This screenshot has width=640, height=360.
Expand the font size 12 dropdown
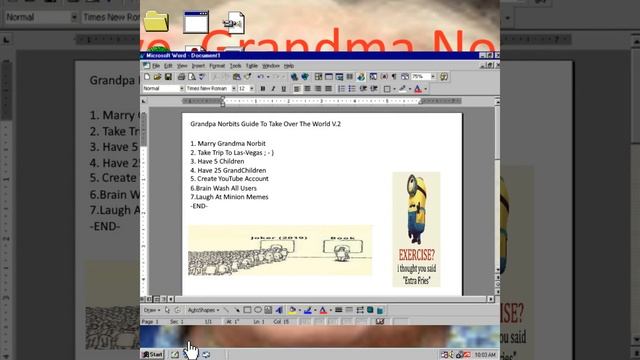coord(252,89)
